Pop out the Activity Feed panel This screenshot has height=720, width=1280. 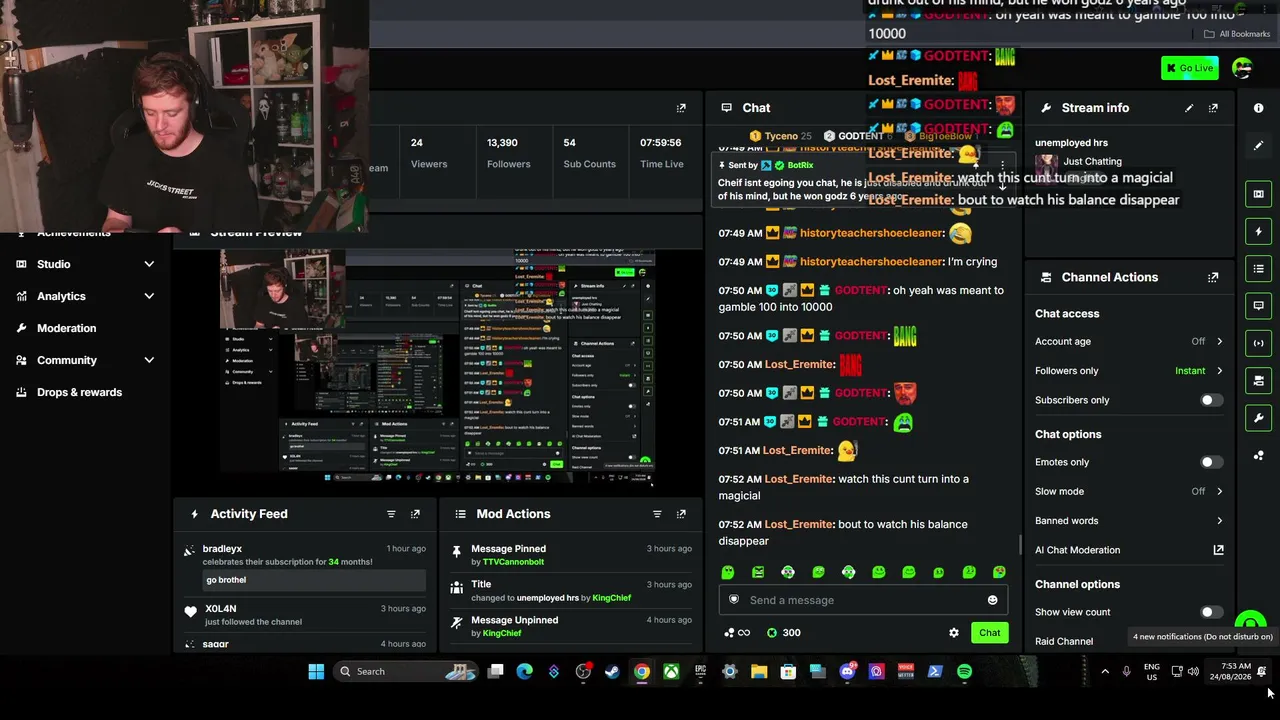tap(415, 514)
